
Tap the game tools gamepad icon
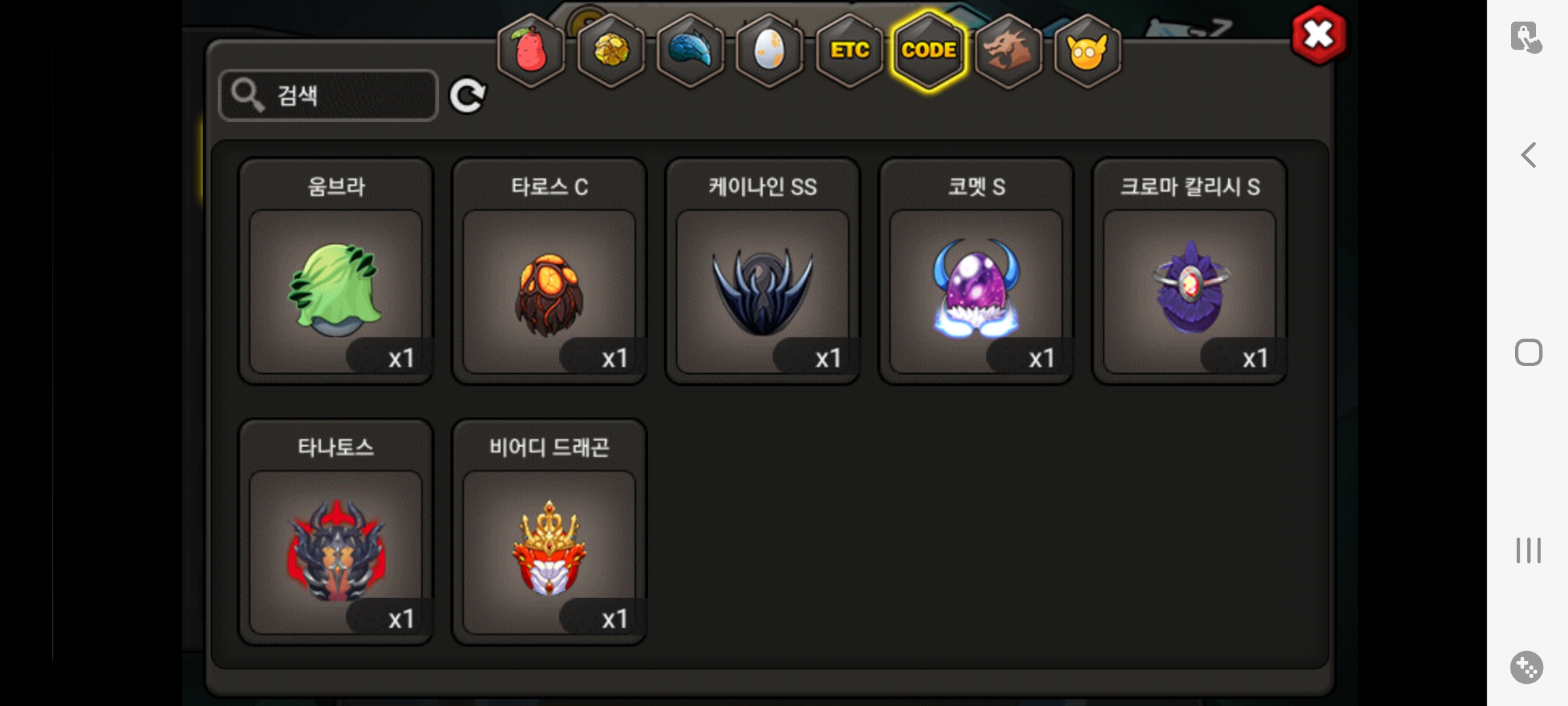pyautogui.click(x=1527, y=667)
